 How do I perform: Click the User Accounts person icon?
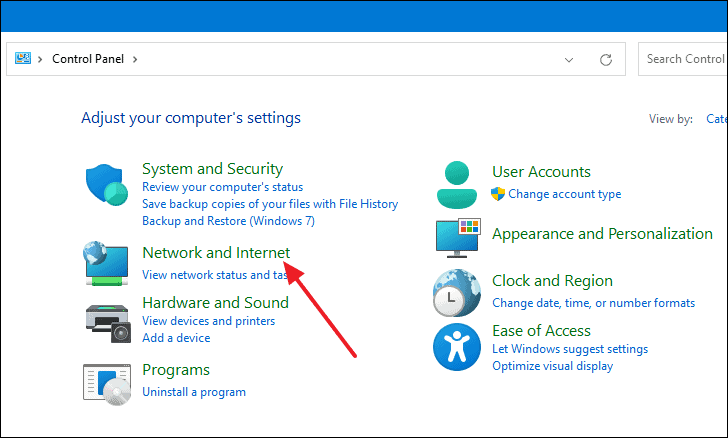pyautogui.click(x=457, y=185)
